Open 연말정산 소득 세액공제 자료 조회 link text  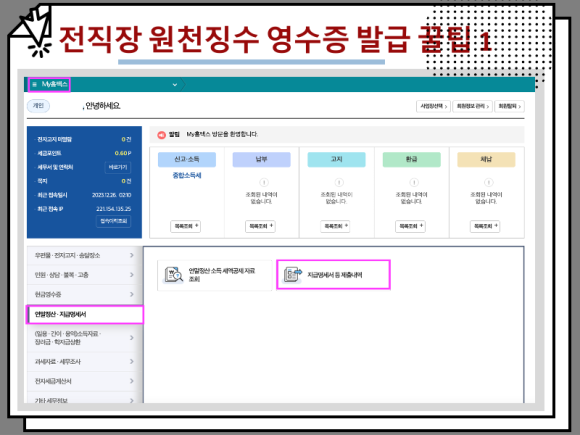[x=222, y=275]
